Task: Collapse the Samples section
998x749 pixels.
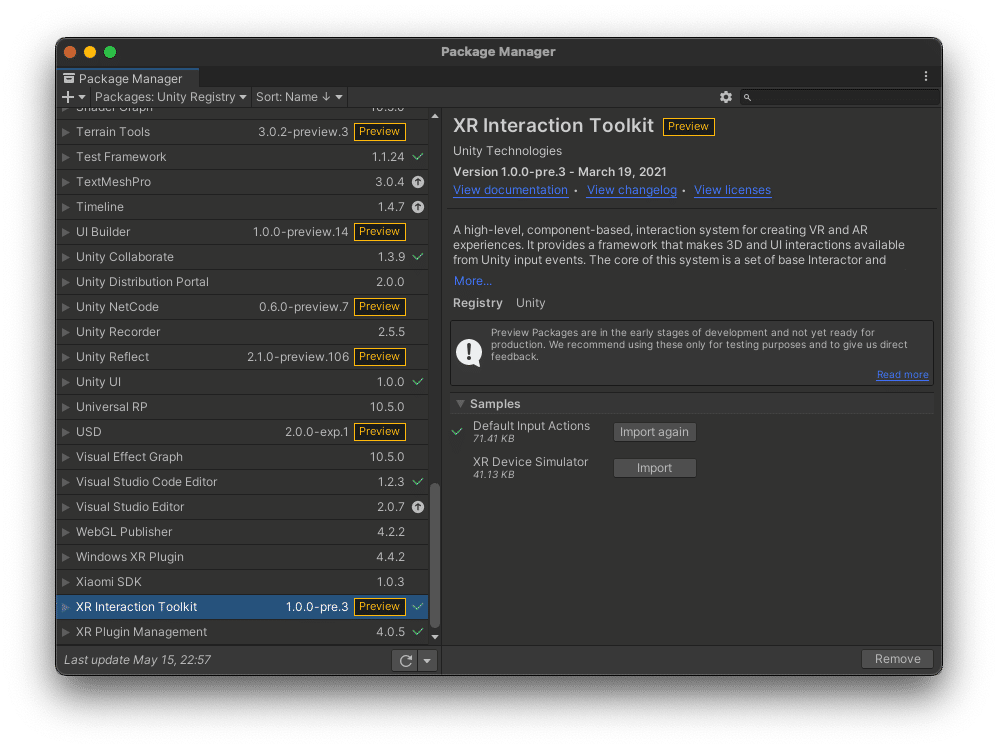Action: (460, 404)
